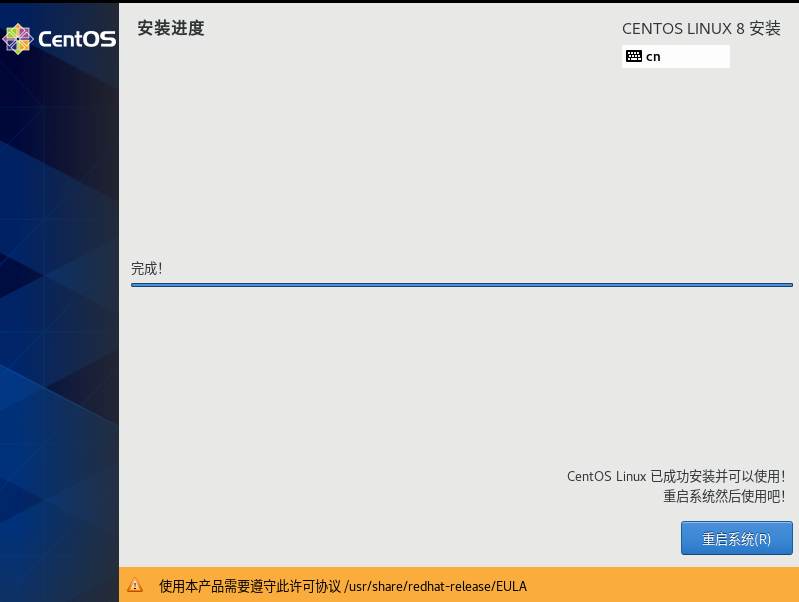Viewport: 799px width, 602px height.
Task: Click the 重启系统然后使用吧 prompt text
Action: tap(723, 496)
